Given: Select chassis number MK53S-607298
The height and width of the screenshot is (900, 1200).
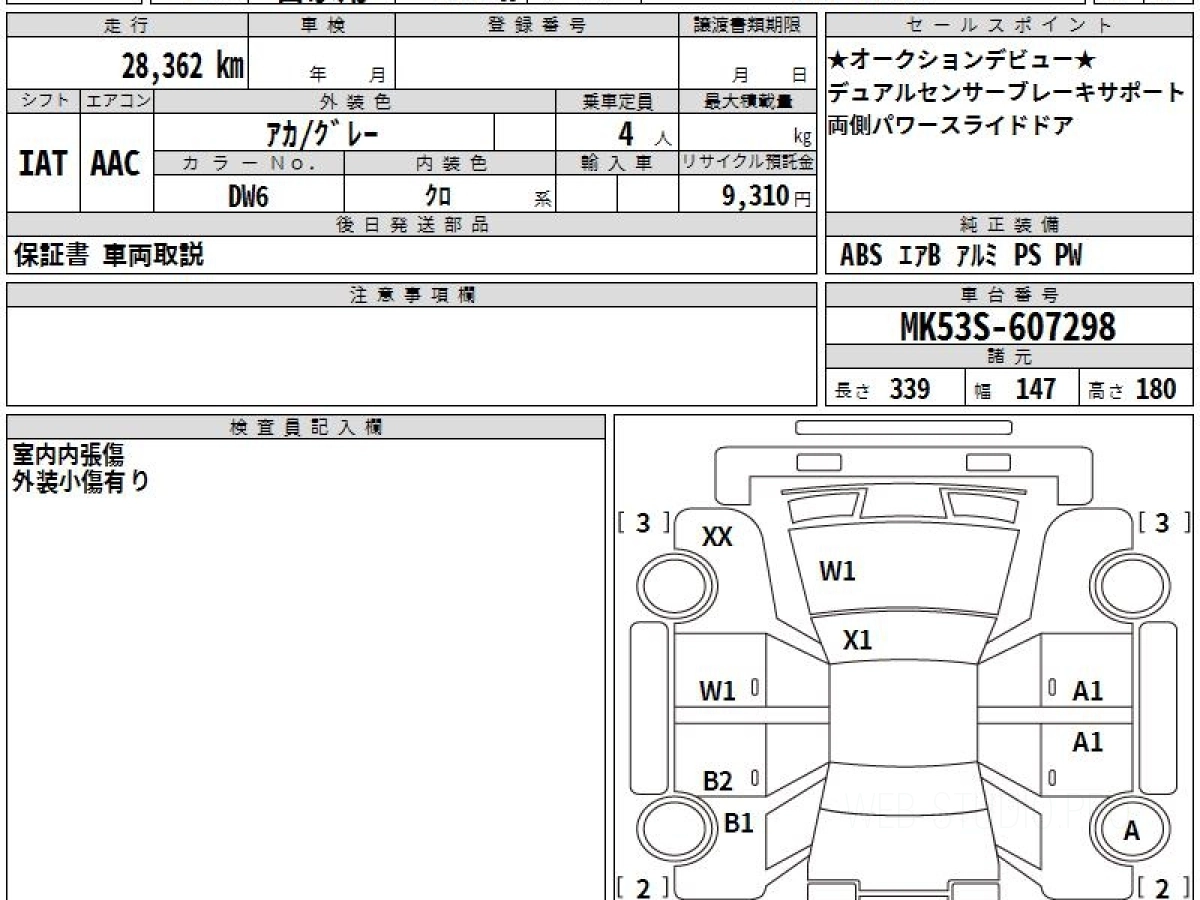Looking at the screenshot, I should [x=1008, y=326].
